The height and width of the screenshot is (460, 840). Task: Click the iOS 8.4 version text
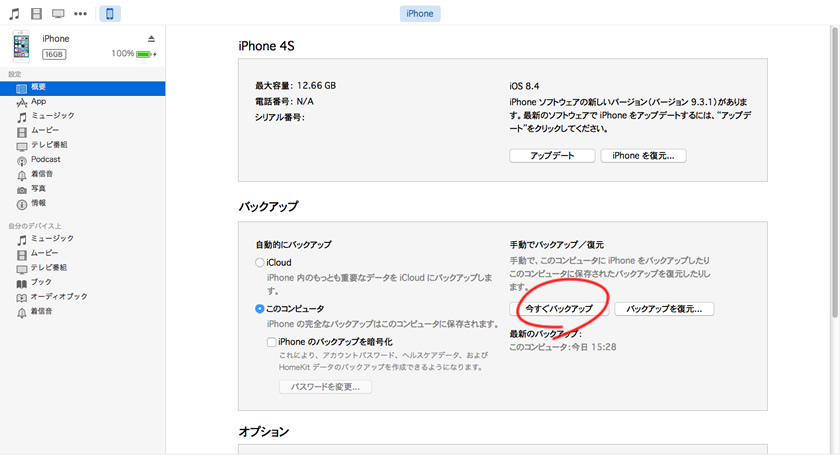click(x=524, y=86)
